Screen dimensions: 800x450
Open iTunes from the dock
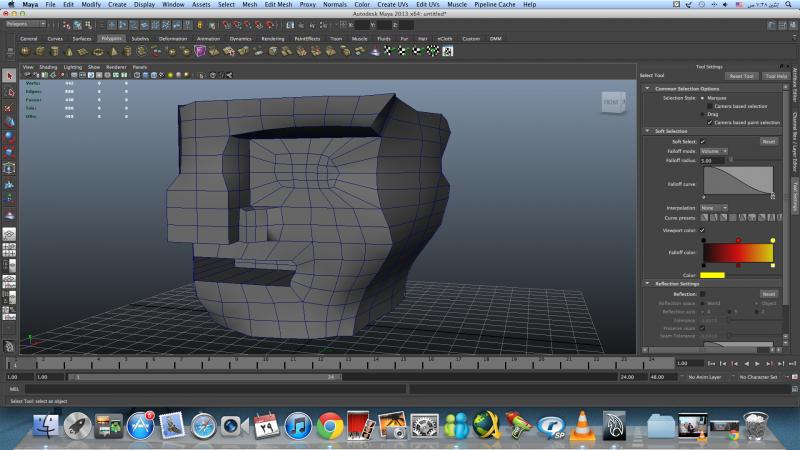[298, 426]
